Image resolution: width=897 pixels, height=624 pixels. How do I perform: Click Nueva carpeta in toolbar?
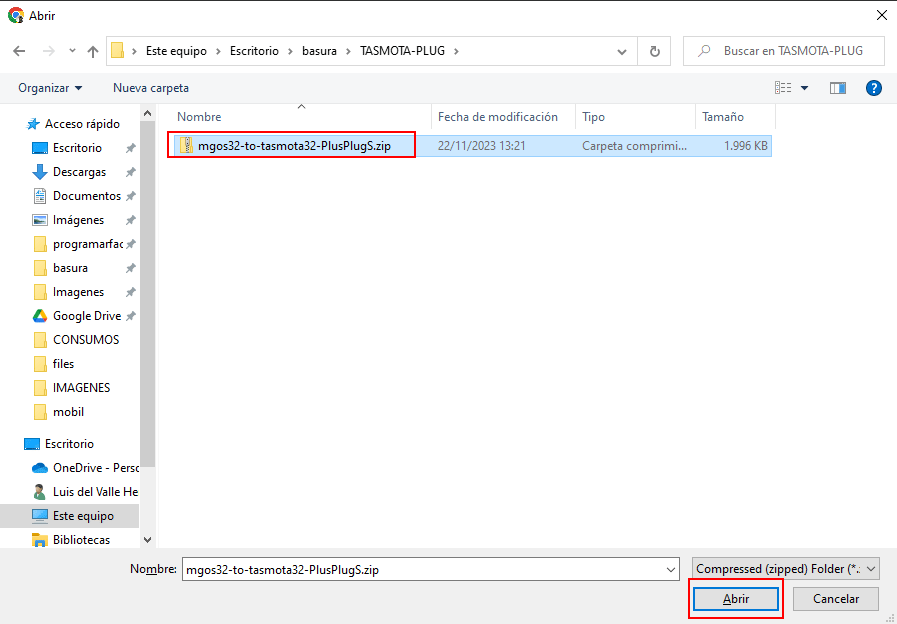151,88
